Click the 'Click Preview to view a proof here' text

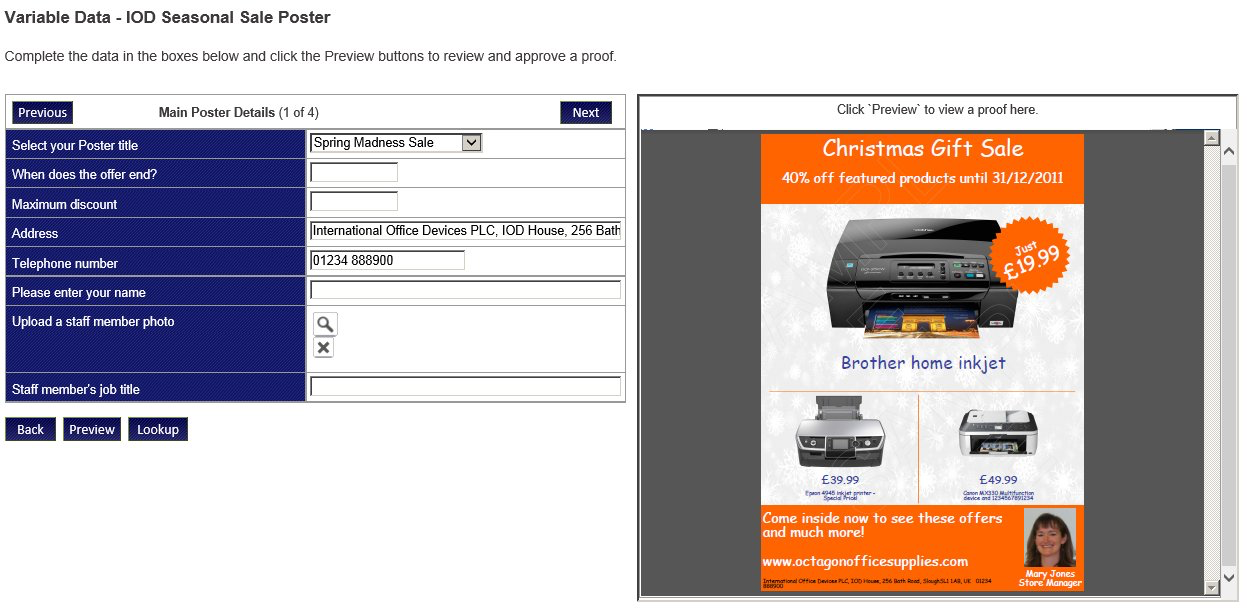[x=937, y=109]
